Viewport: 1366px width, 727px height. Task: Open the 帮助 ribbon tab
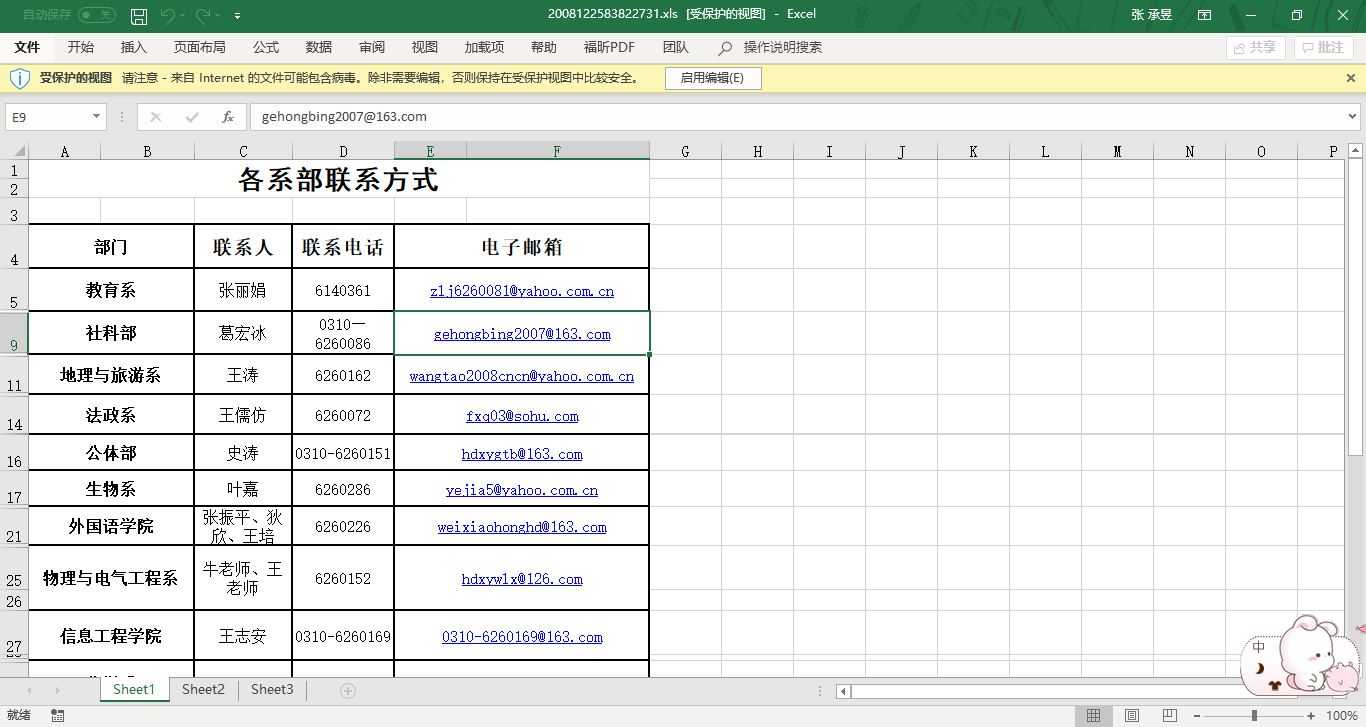coord(544,47)
